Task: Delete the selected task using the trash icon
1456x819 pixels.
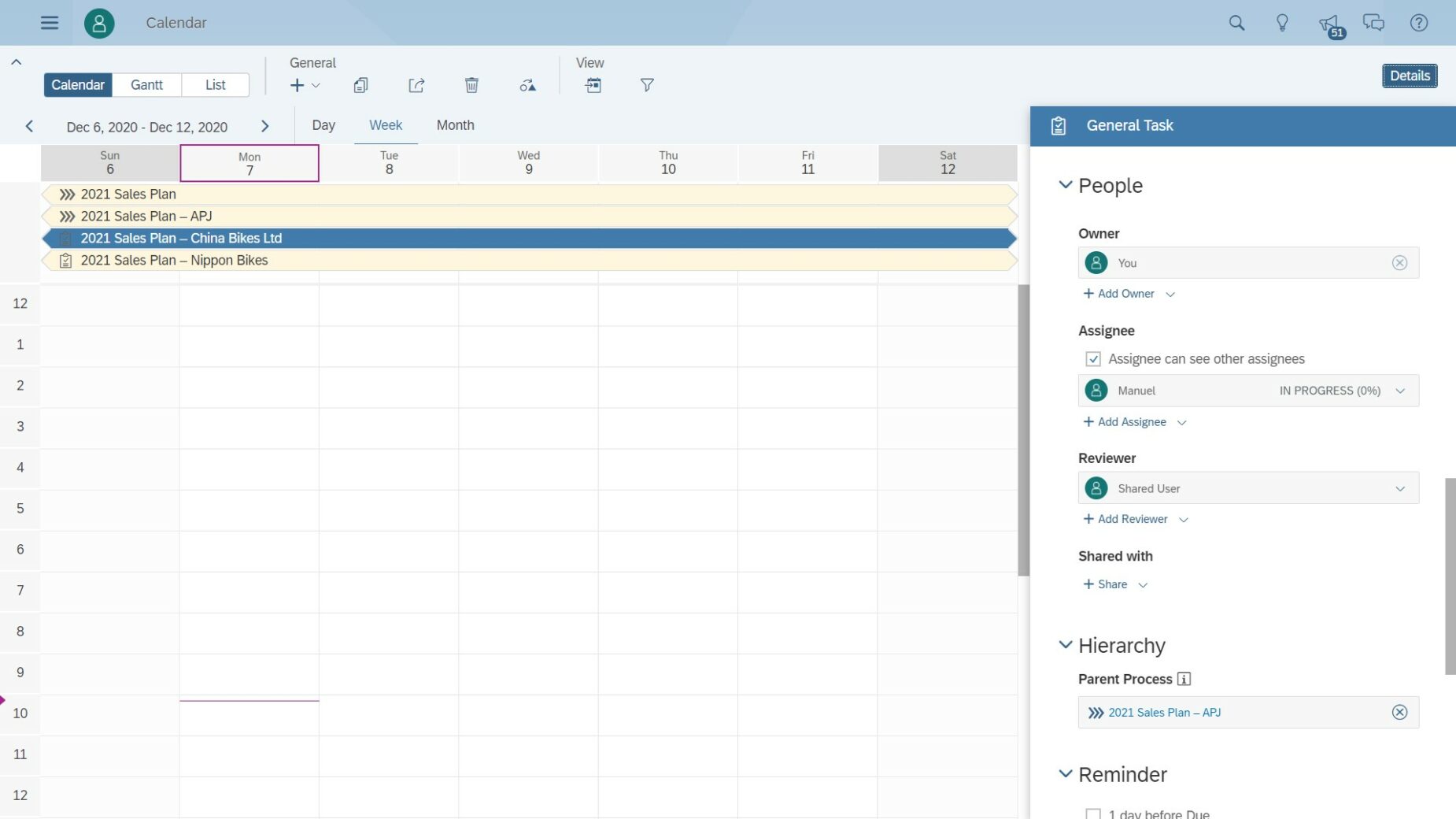Action: (x=471, y=85)
